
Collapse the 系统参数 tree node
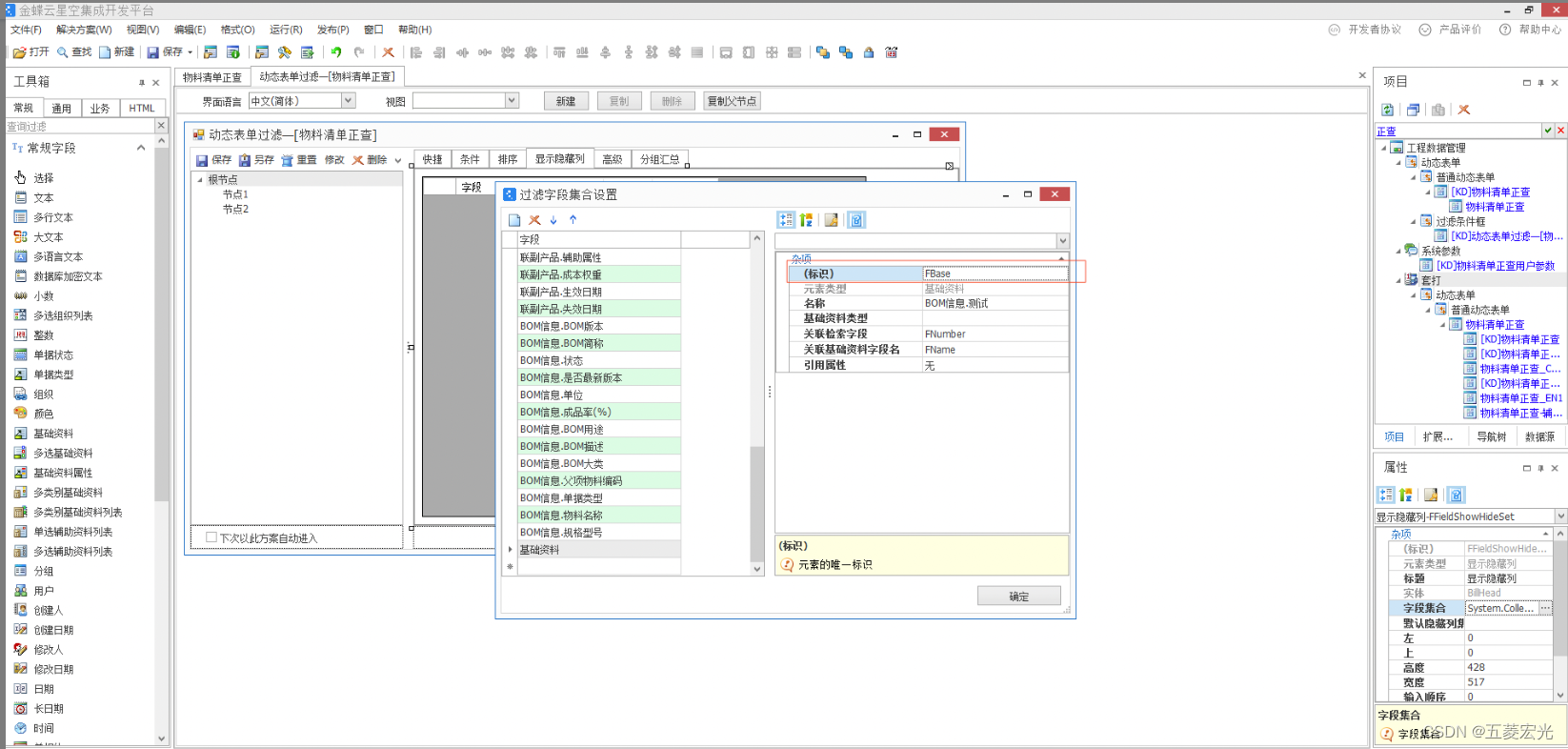click(1398, 251)
